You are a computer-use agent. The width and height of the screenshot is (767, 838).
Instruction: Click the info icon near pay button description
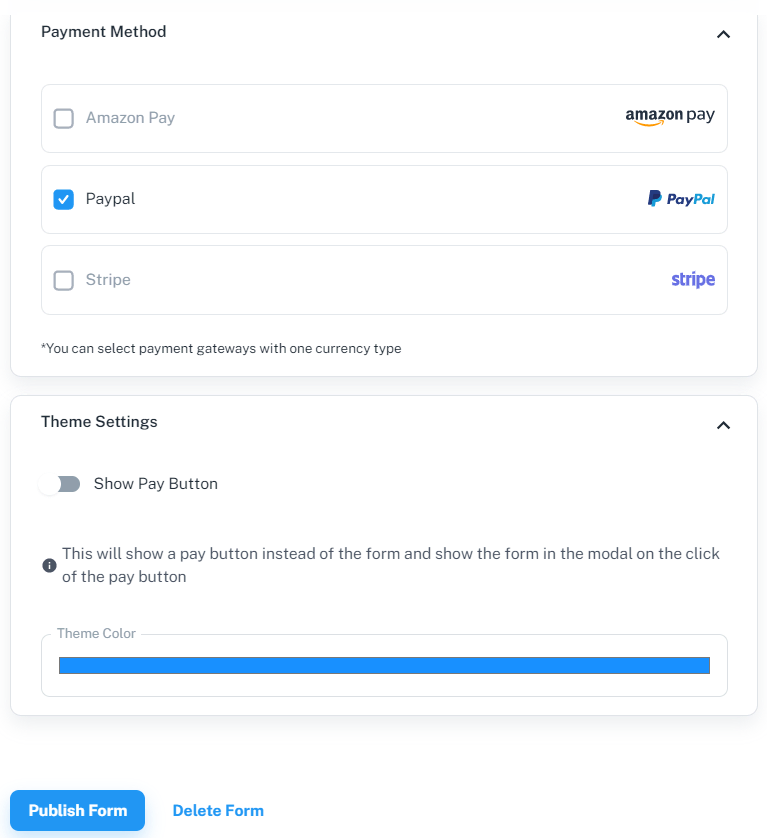(49, 565)
